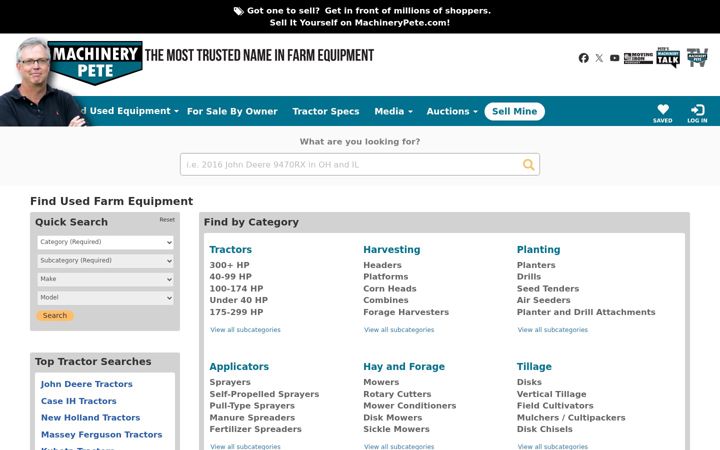This screenshot has width=720, height=450.
Task: Open the Hay and Forage category heading
Action: click(404, 366)
